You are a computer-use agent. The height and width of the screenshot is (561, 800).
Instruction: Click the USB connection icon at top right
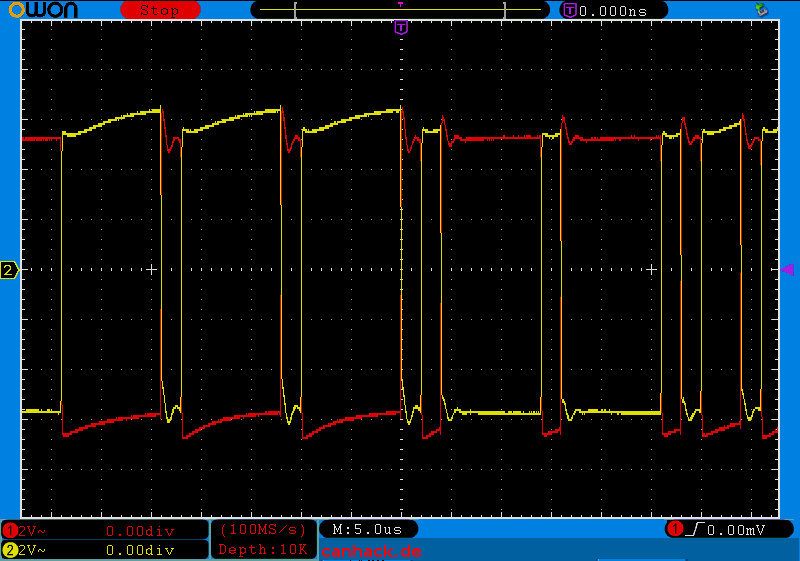pyautogui.click(x=761, y=10)
